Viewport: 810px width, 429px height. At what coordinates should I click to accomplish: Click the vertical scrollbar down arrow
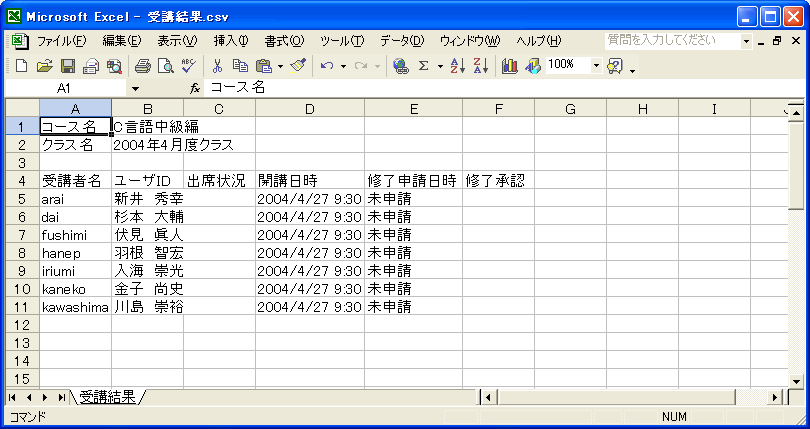[796, 381]
